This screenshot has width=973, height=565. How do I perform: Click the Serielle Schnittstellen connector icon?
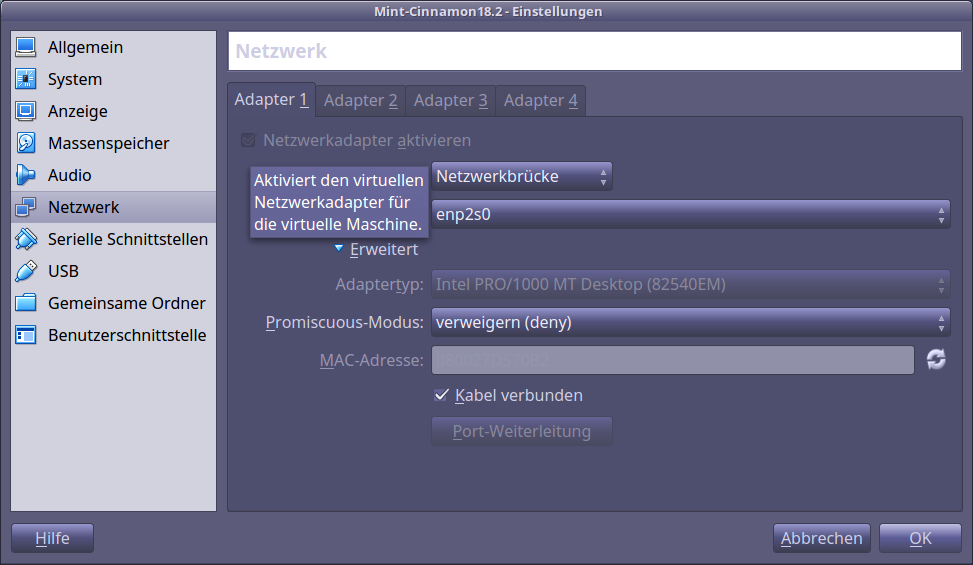[x=26, y=239]
